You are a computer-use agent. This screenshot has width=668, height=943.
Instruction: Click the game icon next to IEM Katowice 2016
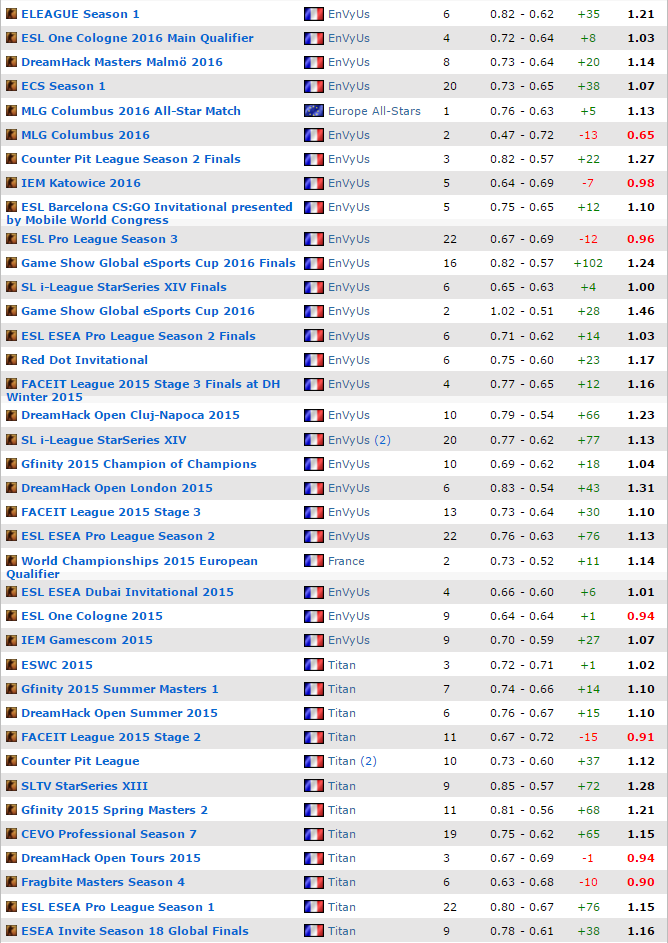pyautogui.click(x=11, y=182)
